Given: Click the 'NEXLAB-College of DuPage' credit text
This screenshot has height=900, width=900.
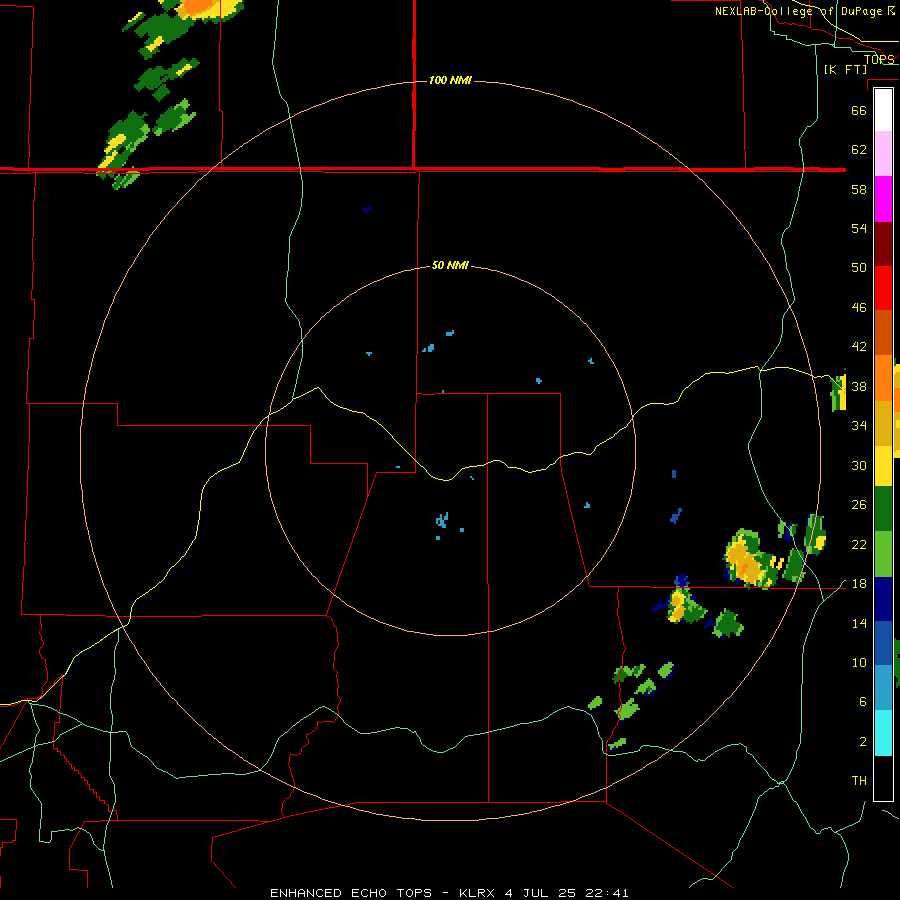Looking at the screenshot, I should coord(800,11).
